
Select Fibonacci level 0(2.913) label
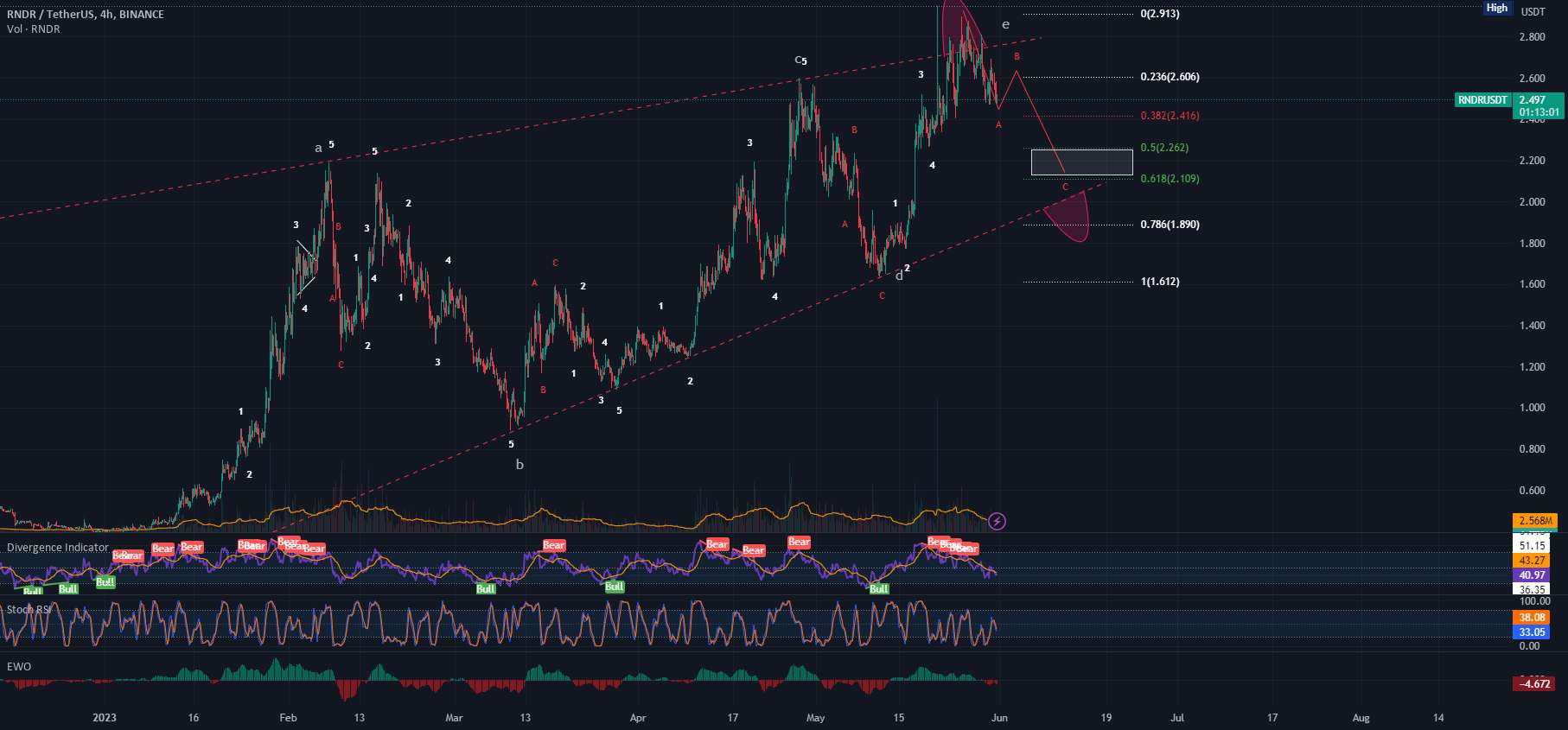click(1160, 14)
